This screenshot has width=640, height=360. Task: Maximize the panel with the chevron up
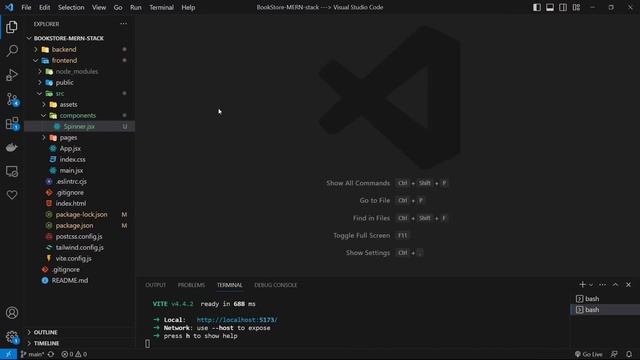(x=616, y=284)
